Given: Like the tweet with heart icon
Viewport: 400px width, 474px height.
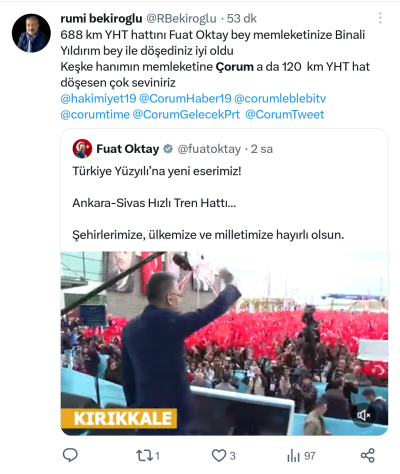Looking at the screenshot, I should click(219, 456).
